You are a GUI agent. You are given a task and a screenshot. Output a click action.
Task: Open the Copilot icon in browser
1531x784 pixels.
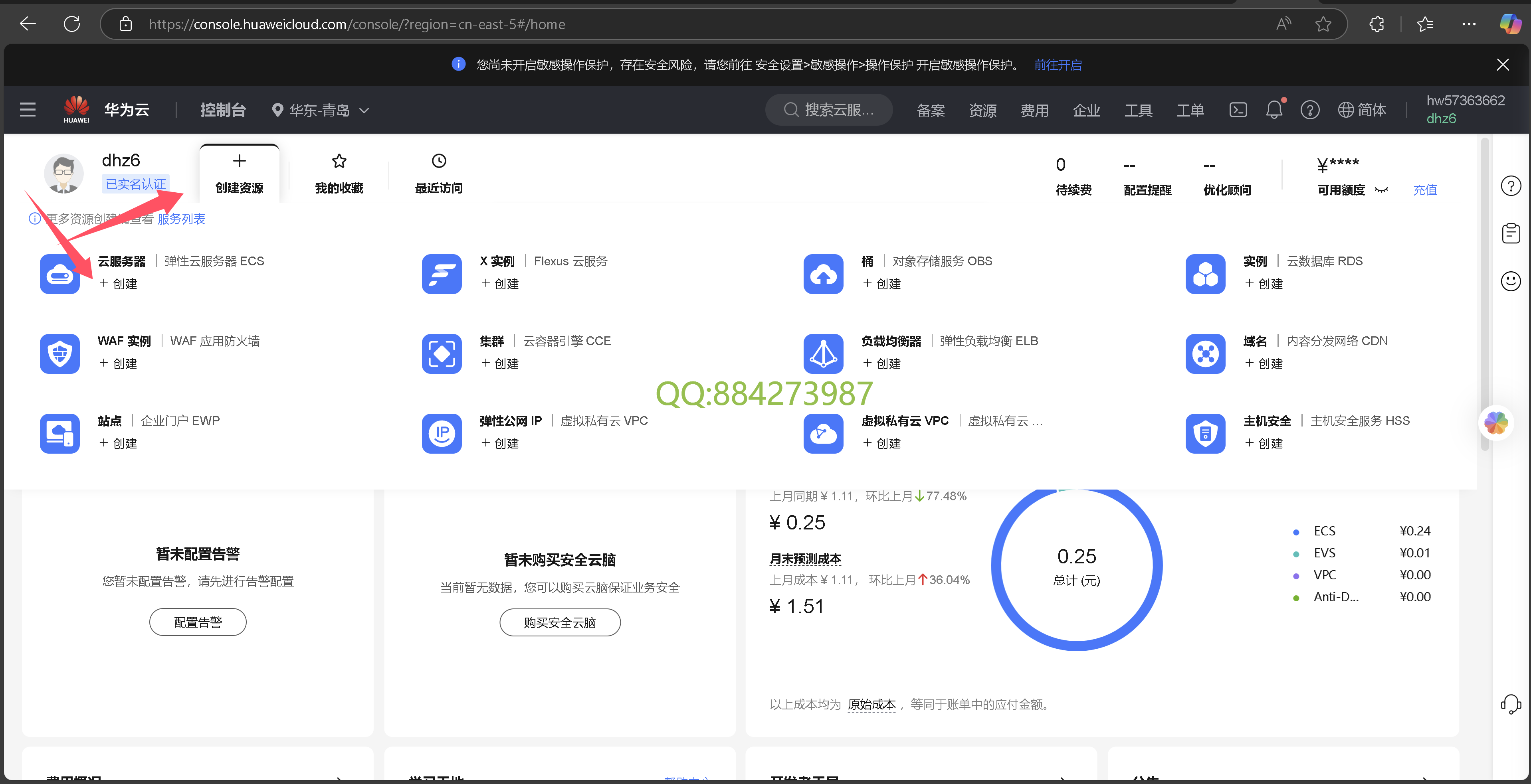click(1509, 24)
